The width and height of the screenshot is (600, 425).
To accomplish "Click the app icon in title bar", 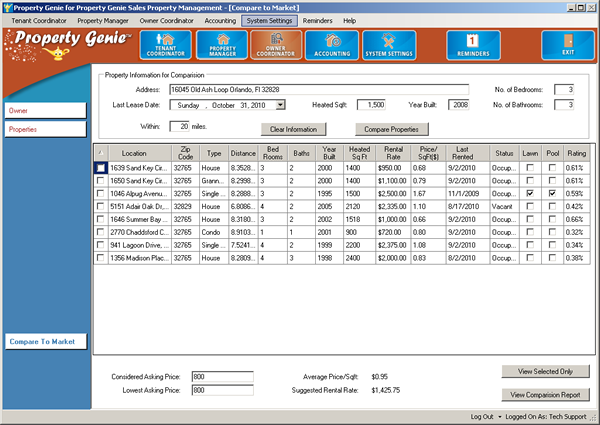I will click(7, 8).
